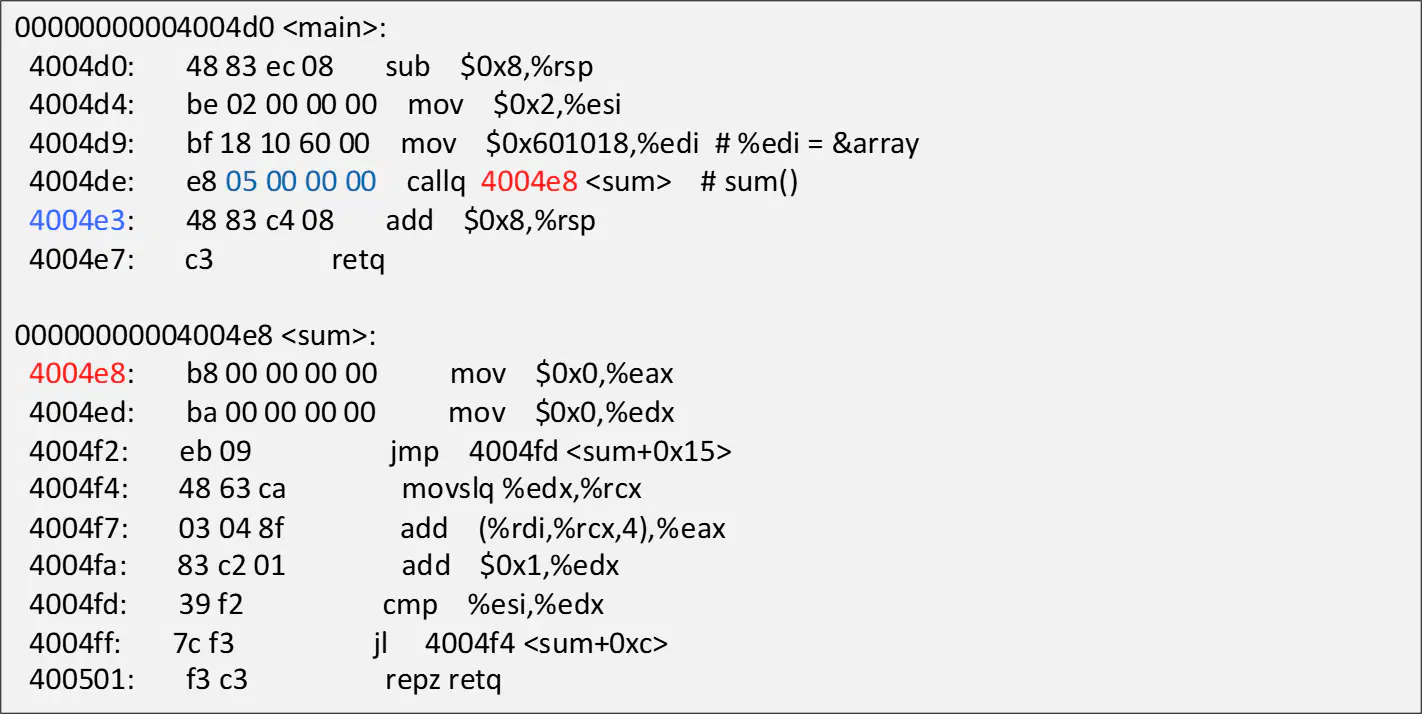The width and height of the screenshot is (1422, 714).
Task: Click the 'jl 4004f4 <sum+0xc>' instruction
Action: [520, 643]
